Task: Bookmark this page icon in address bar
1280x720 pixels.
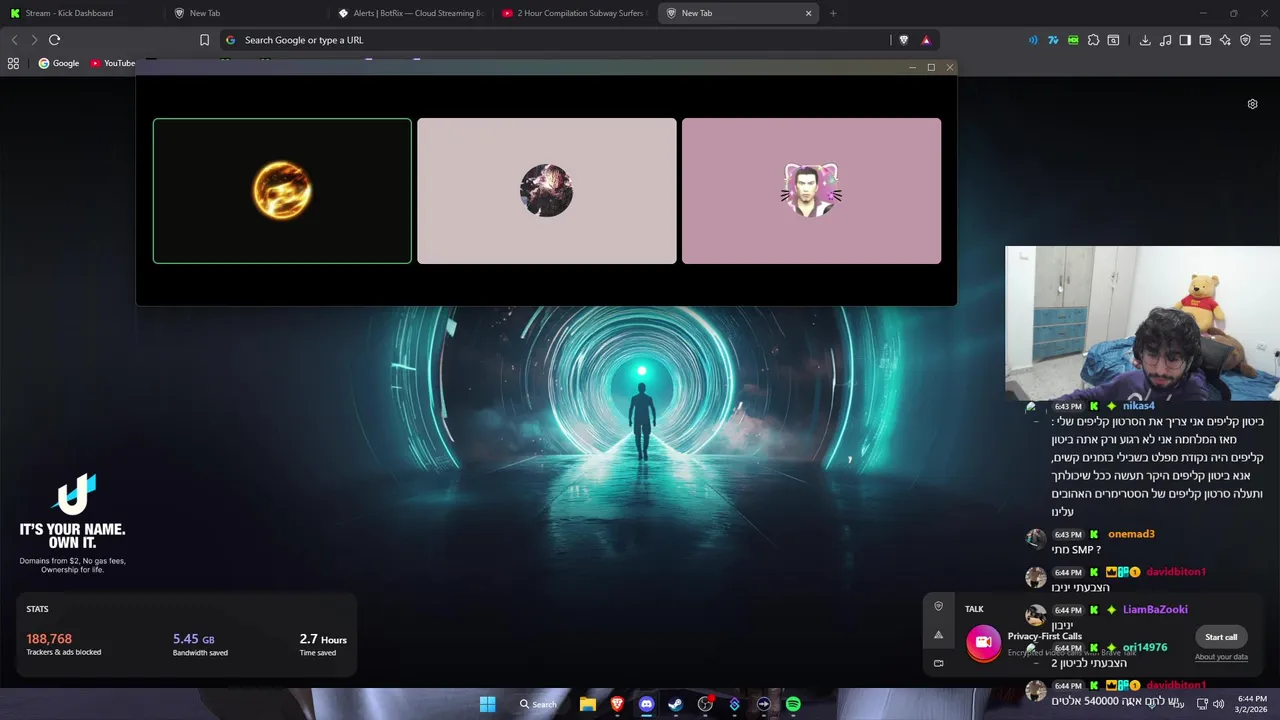Action: pyautogui.click(x=204, y=40)
